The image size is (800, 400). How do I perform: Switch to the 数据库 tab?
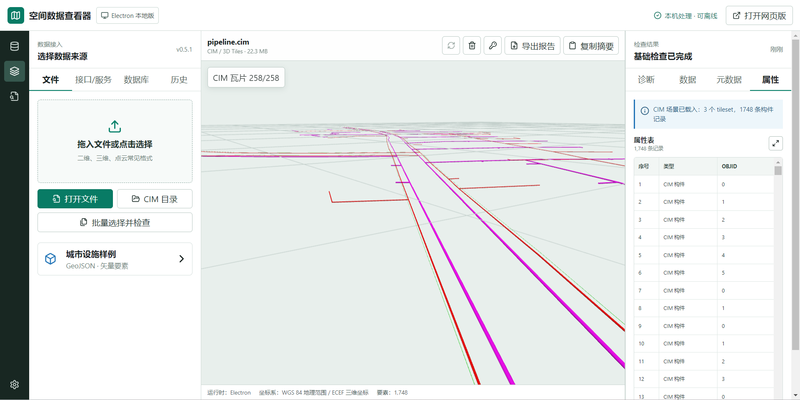point(136,80)
